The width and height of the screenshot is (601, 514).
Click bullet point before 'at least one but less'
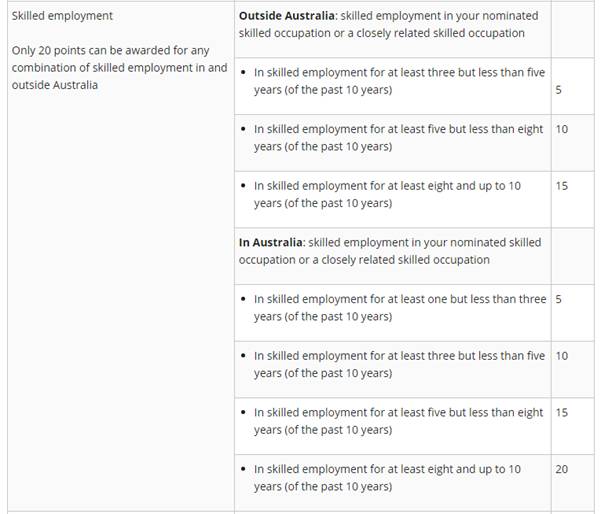(x=243, y=299)
